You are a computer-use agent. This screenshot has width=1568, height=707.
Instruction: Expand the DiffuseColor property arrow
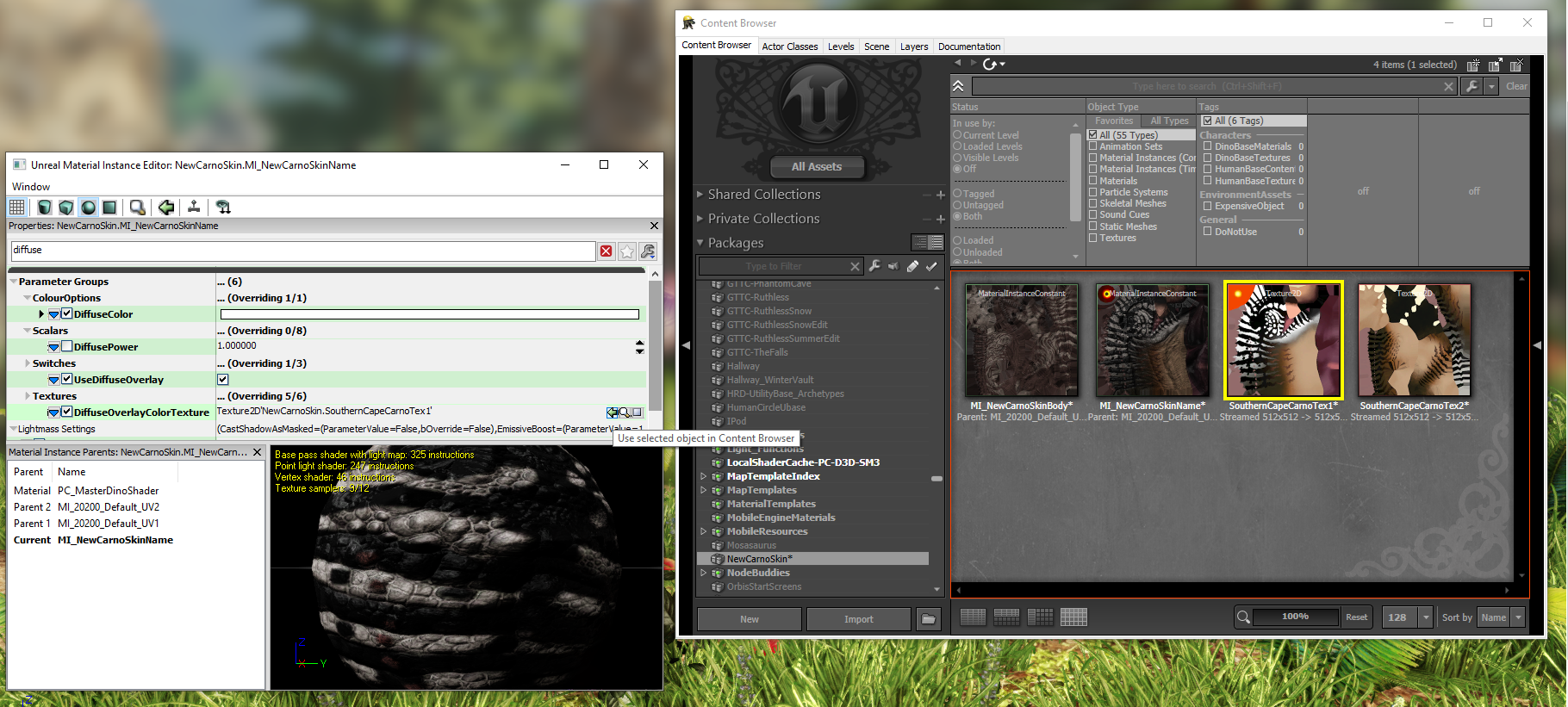tap(41, 313)
